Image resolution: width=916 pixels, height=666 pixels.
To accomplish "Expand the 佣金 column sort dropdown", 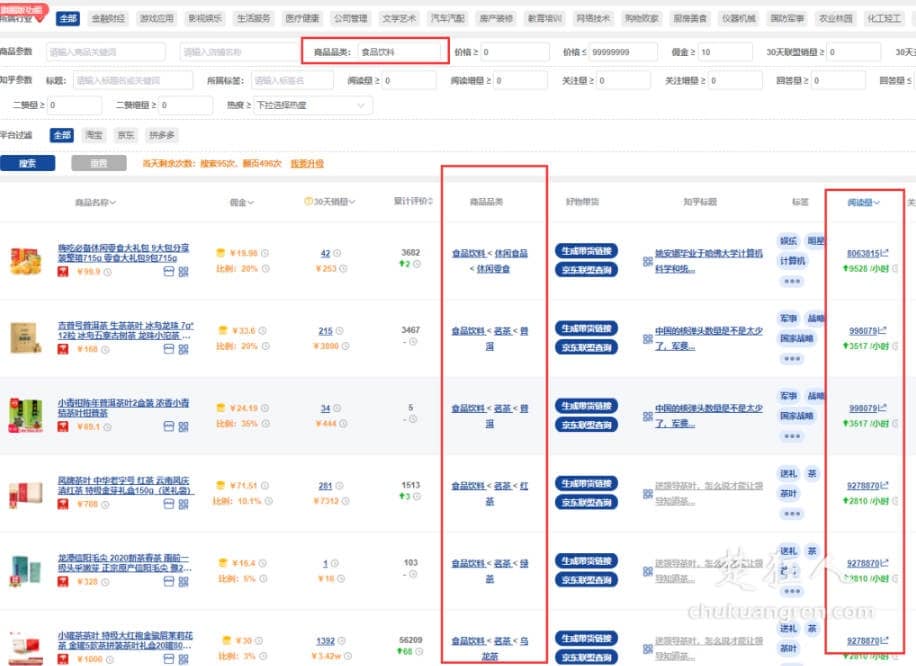I will pyautogui.click(x=239, y=202).
